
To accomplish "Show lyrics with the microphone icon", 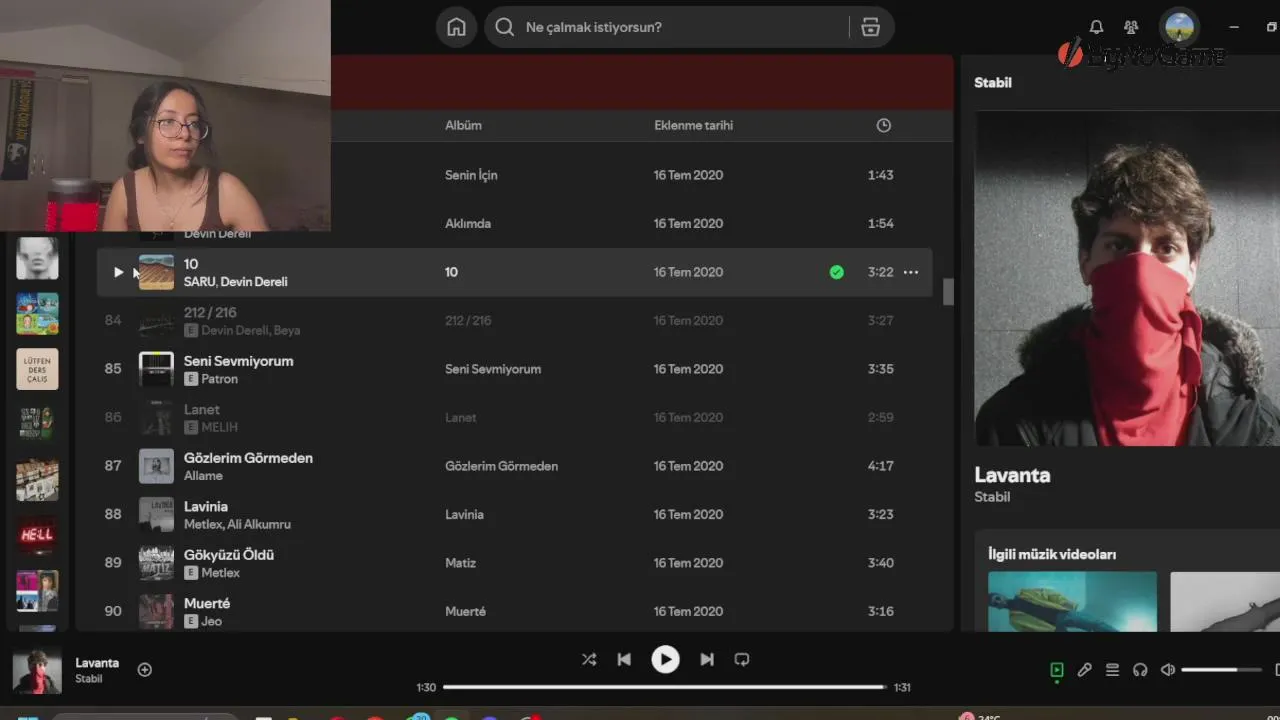I will tap(1084, 670).
